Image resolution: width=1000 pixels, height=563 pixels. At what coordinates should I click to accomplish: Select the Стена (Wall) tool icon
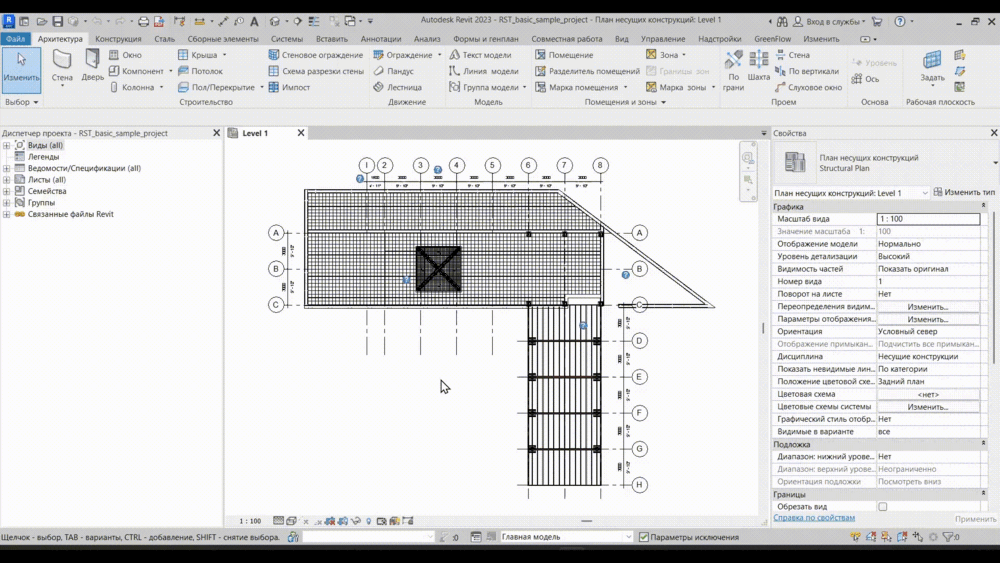(62, 62)
